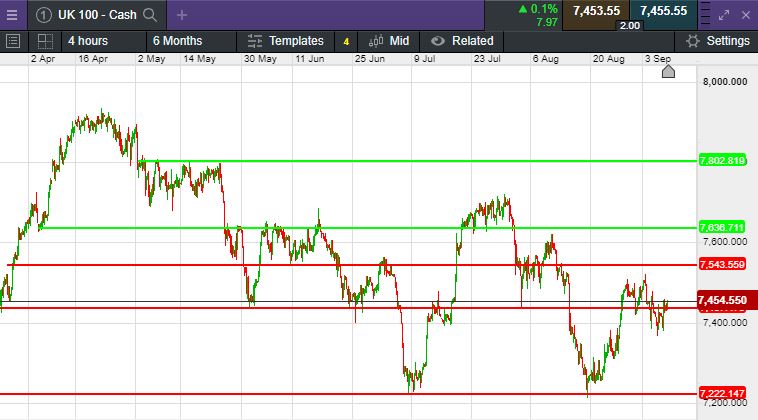Click the 16 Apr date label
758x420 pixels.
point(93,59)
